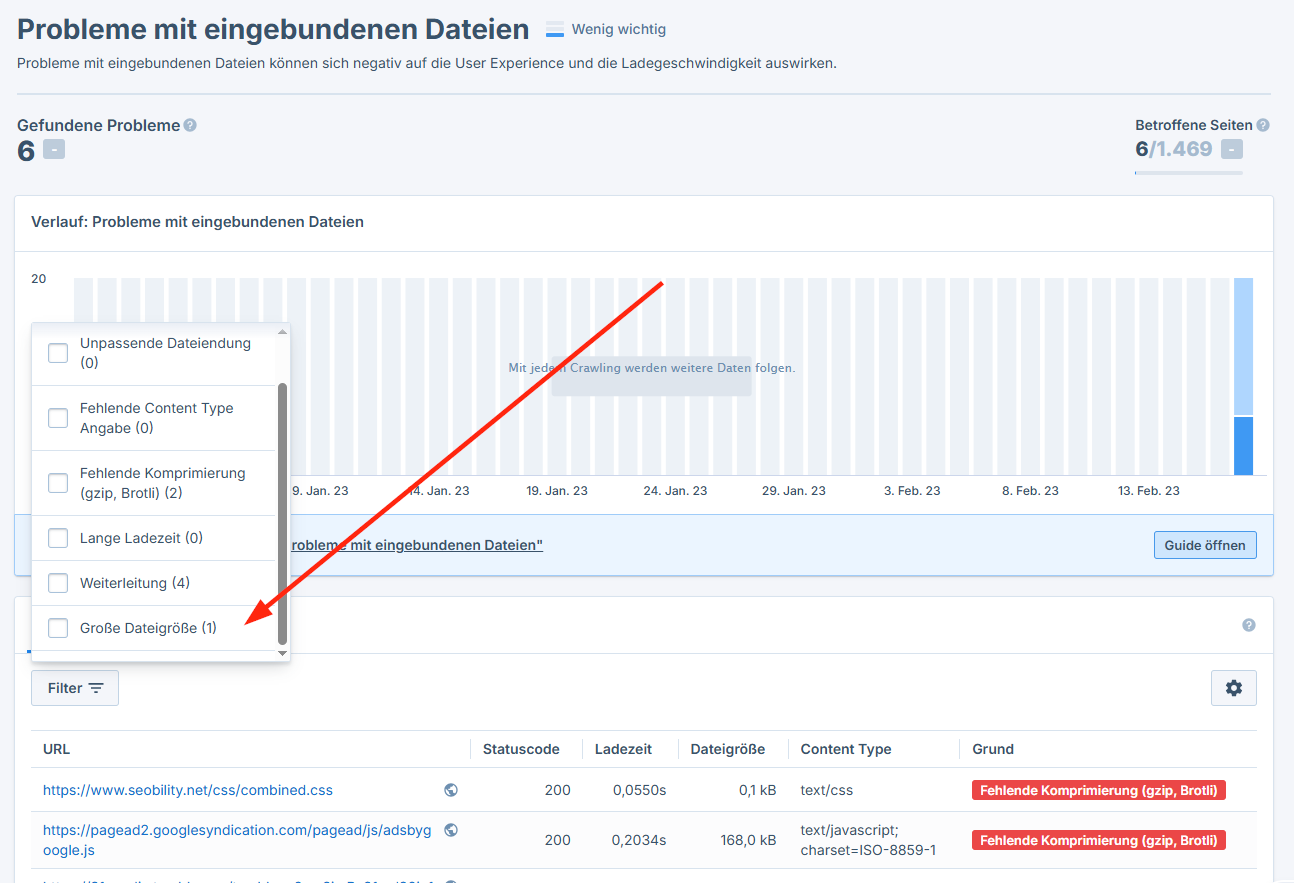Viewport: 1294px width, 883px height.
Task: Open help tooltip next to "Betroffene Seiten"
Action: click(1262, 125)
